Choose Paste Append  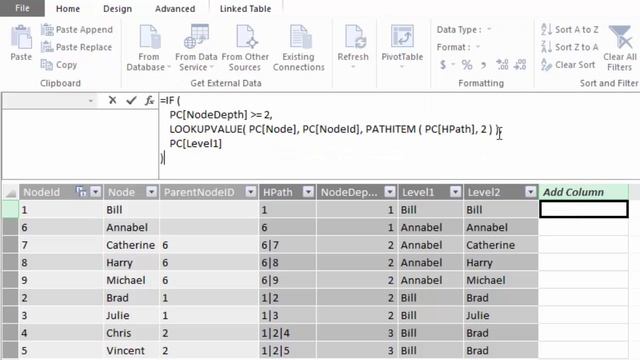(x=77, y=30)
